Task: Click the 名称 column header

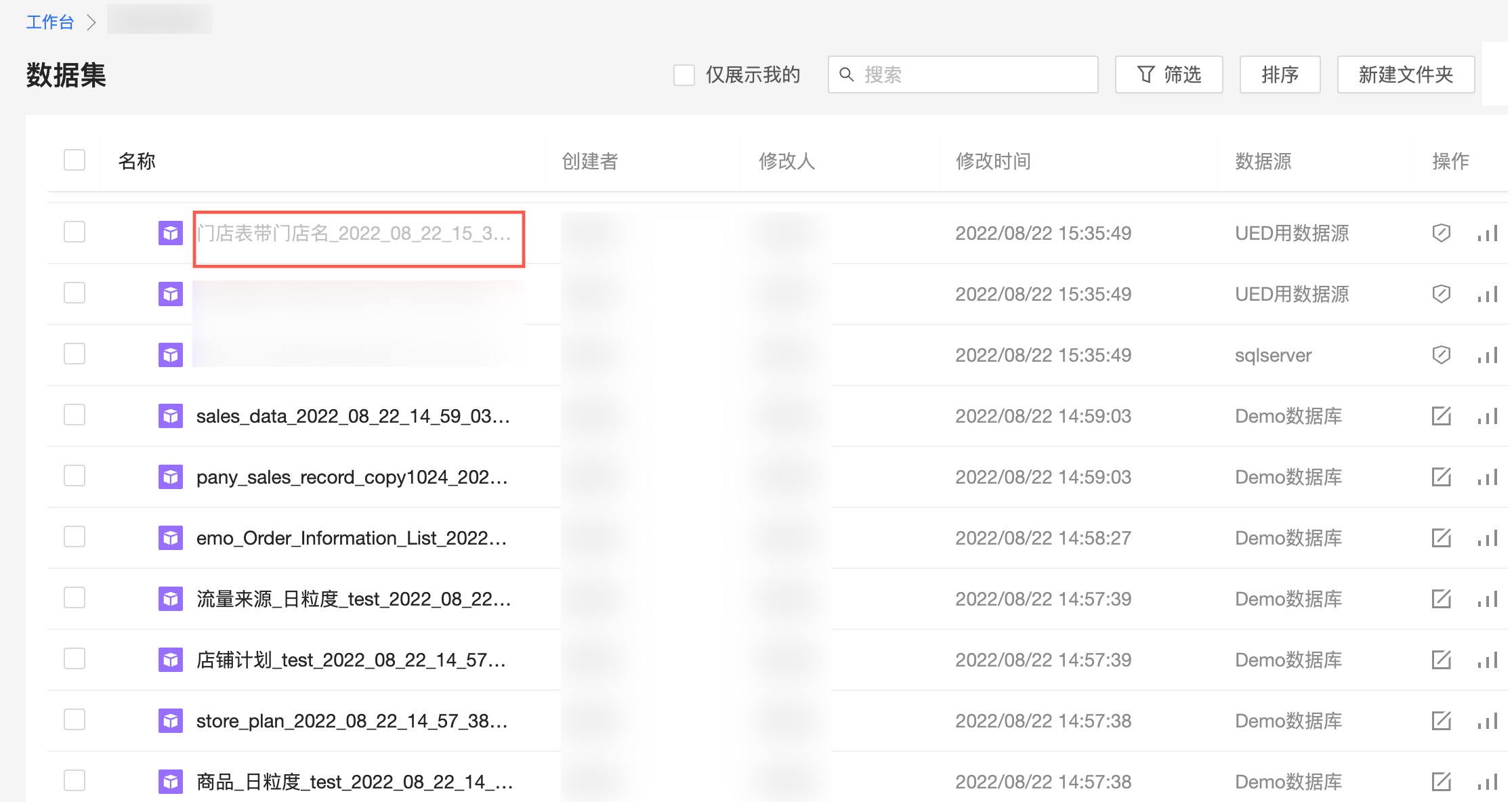Action: click(x=137, y=161)
